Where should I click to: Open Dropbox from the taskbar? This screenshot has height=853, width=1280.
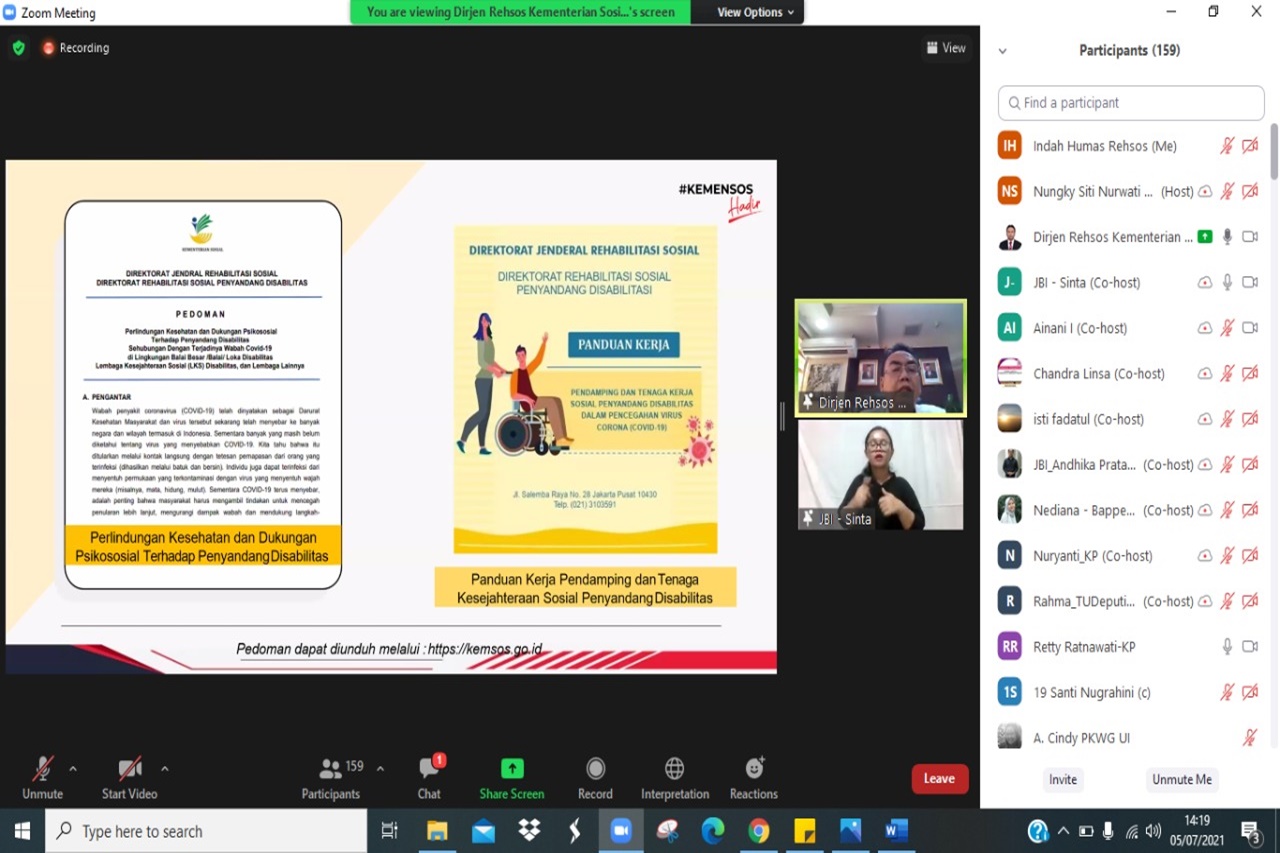[529, 831]
